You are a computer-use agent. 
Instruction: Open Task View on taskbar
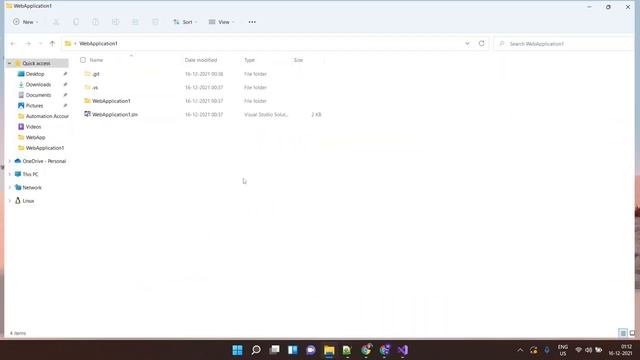click(x=274, y=350)
